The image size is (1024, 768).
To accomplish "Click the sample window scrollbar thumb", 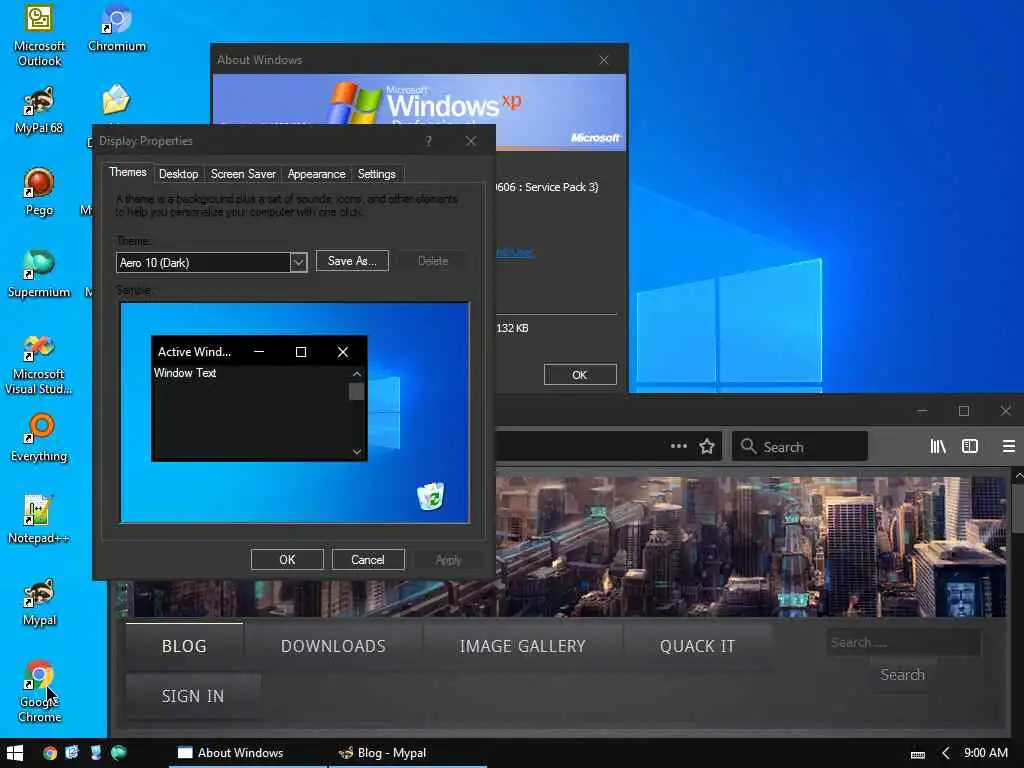I will [x=357, y=392].
